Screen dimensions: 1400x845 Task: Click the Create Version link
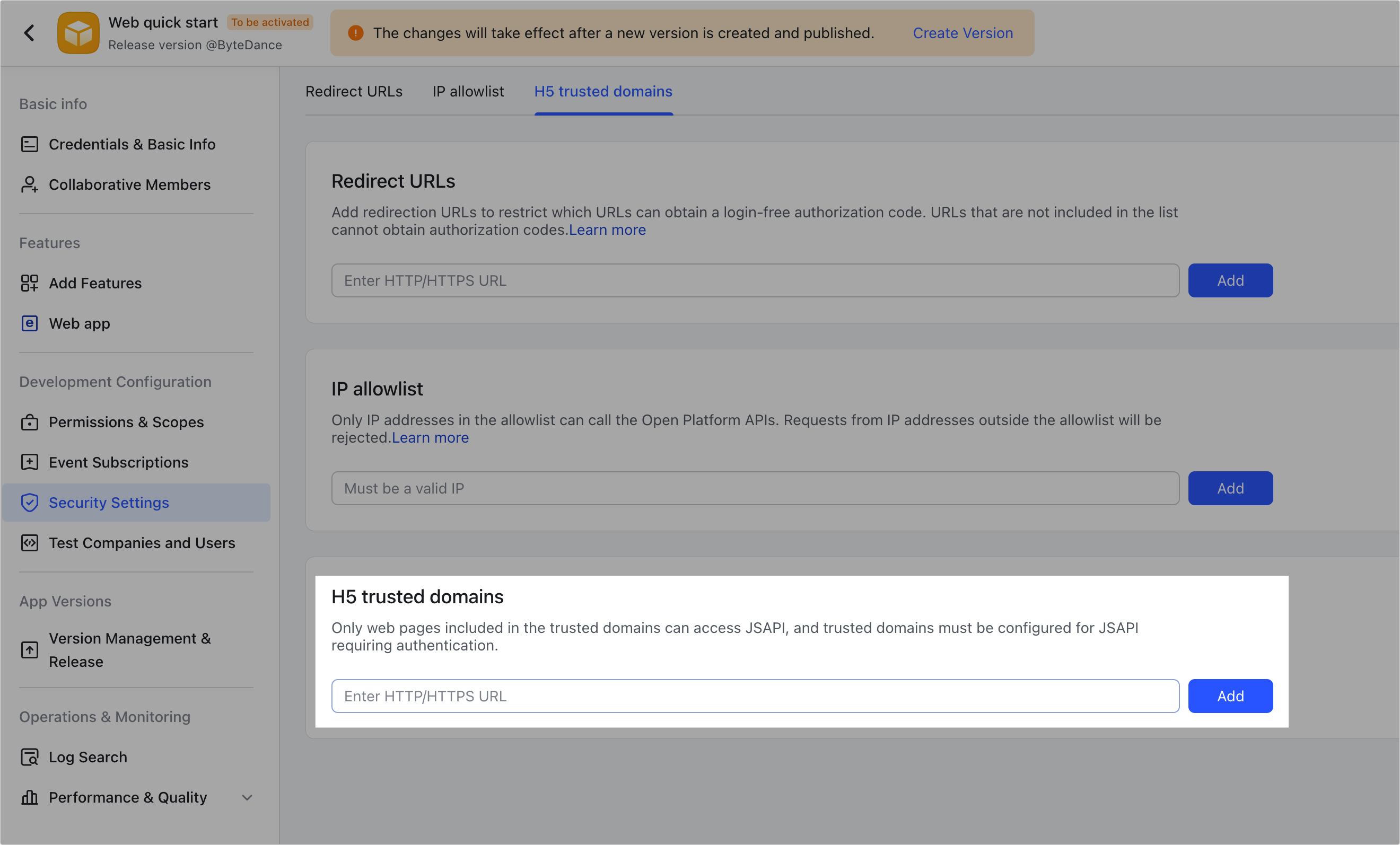point(962,33)
